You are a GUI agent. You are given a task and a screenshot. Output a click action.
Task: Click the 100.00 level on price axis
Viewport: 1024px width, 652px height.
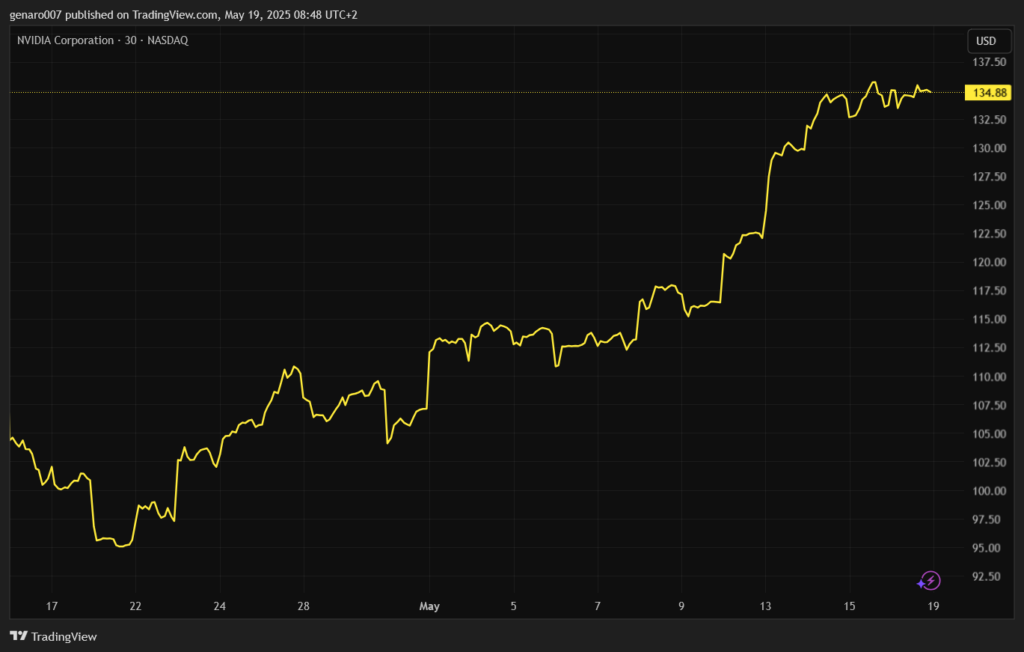click(x=988, y=491)
